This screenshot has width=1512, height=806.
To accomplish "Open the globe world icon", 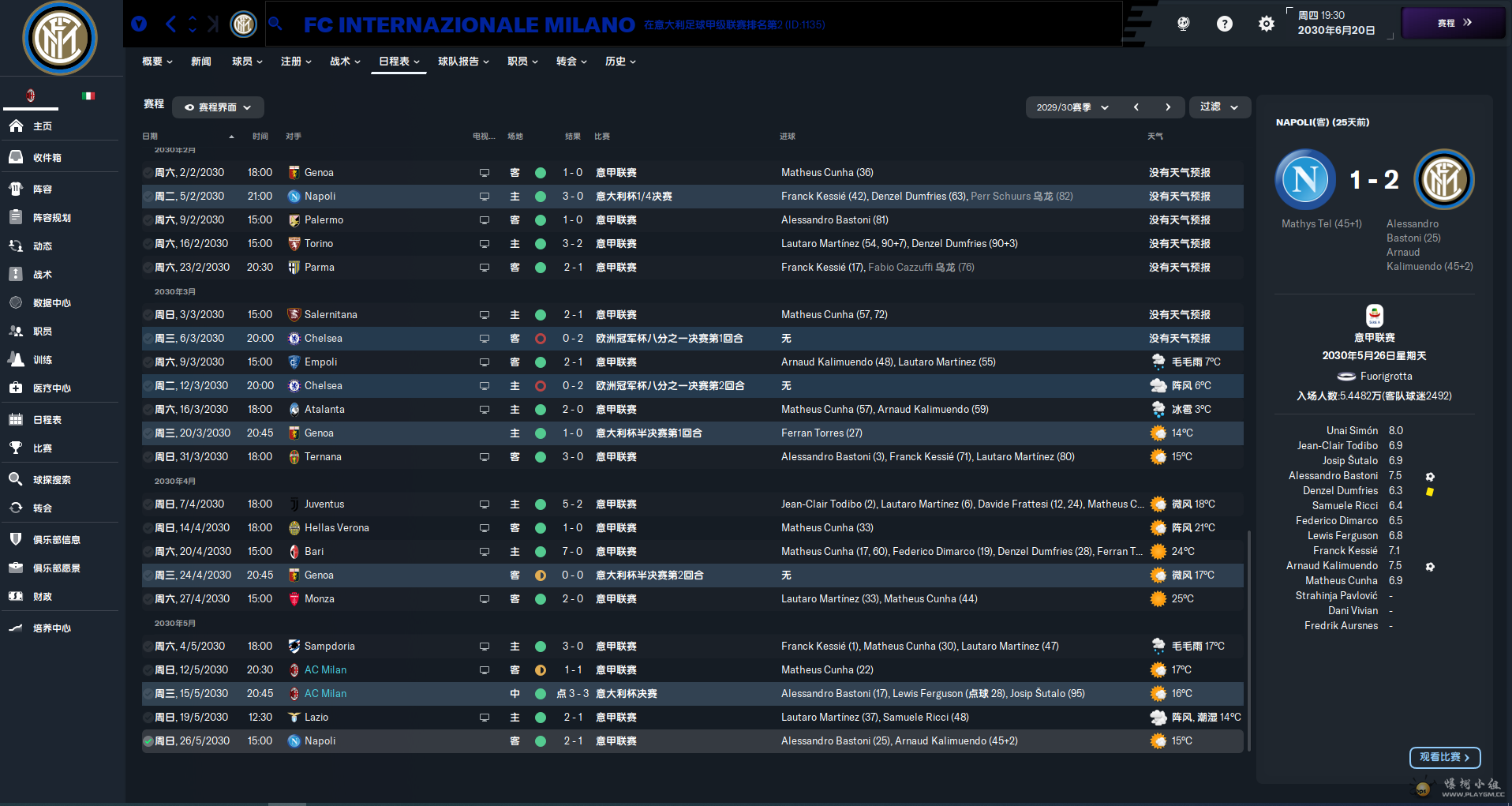I will click(1183, 24).
